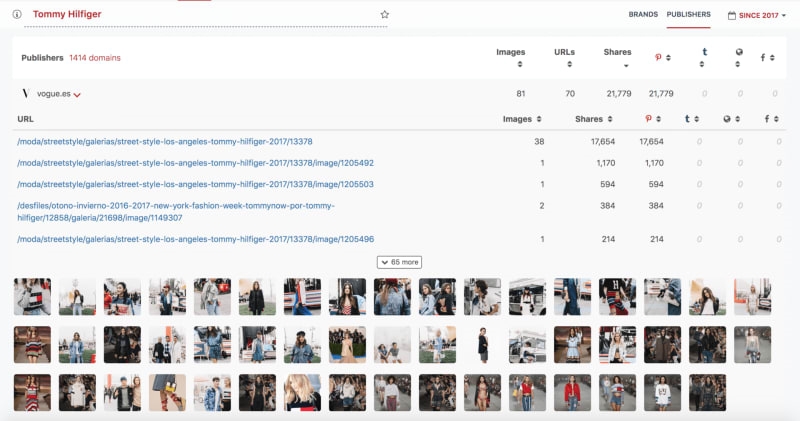Expand the 65 more URLs button

(399, 262)
